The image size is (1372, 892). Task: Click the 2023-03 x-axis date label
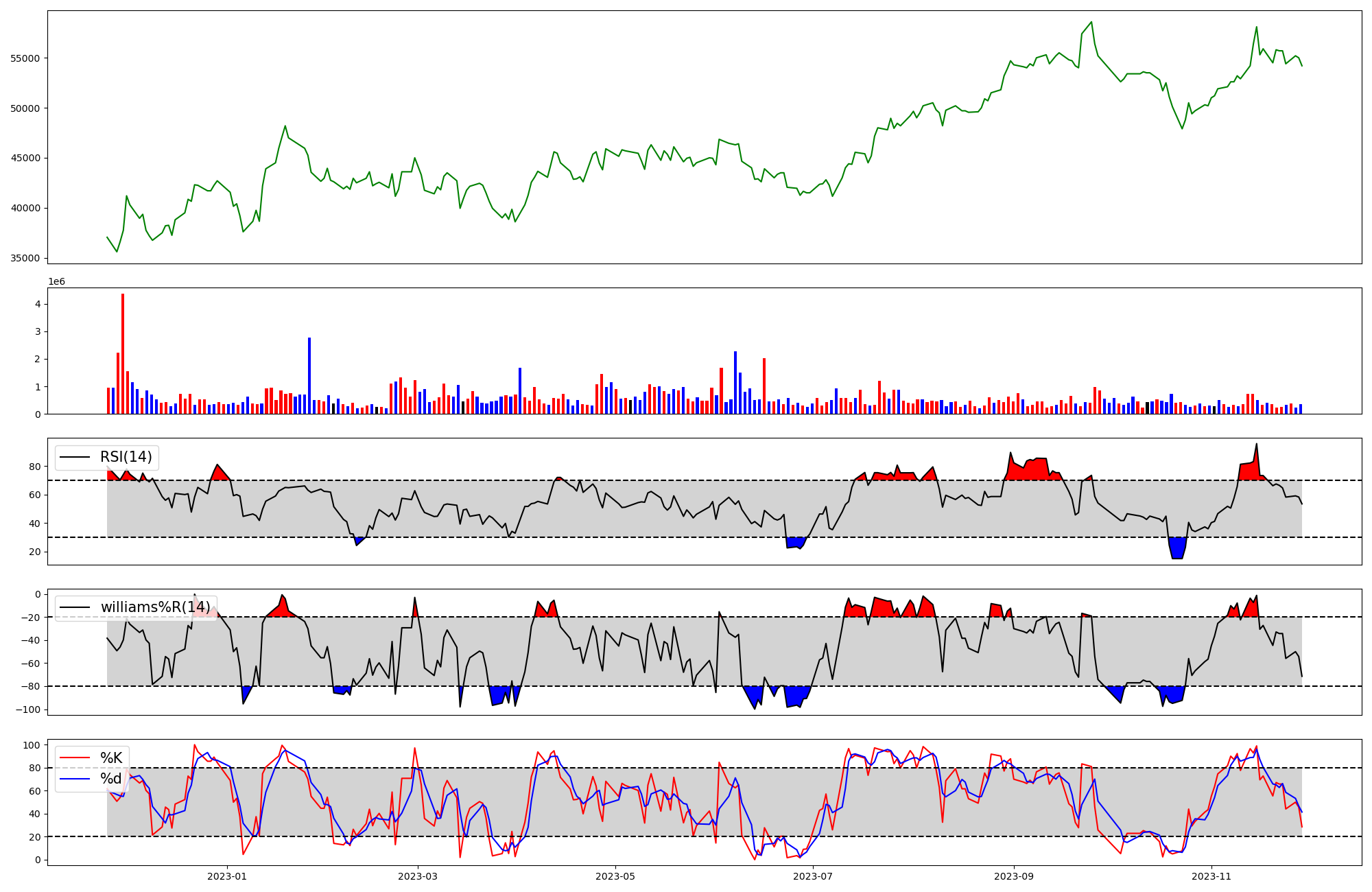click(x=417, y=876)
